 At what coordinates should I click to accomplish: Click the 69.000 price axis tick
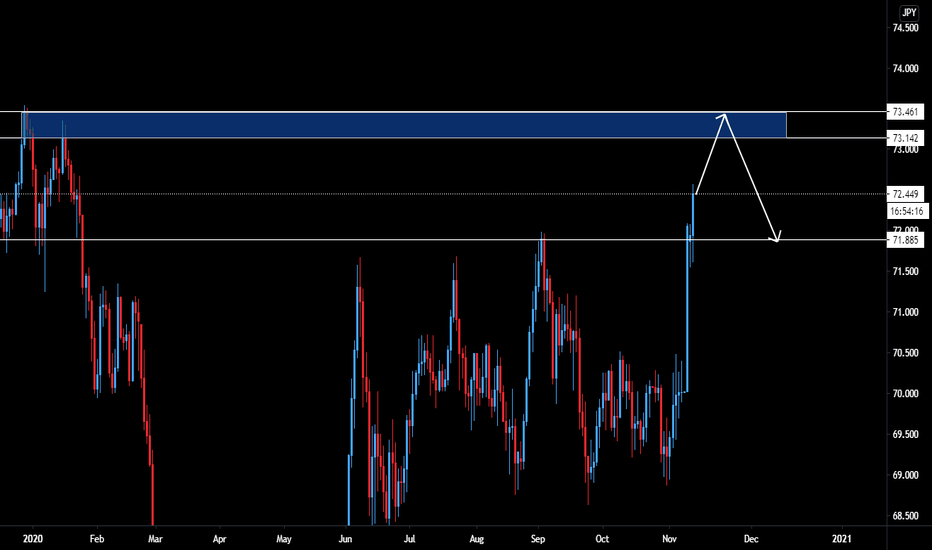coord(905,475)
